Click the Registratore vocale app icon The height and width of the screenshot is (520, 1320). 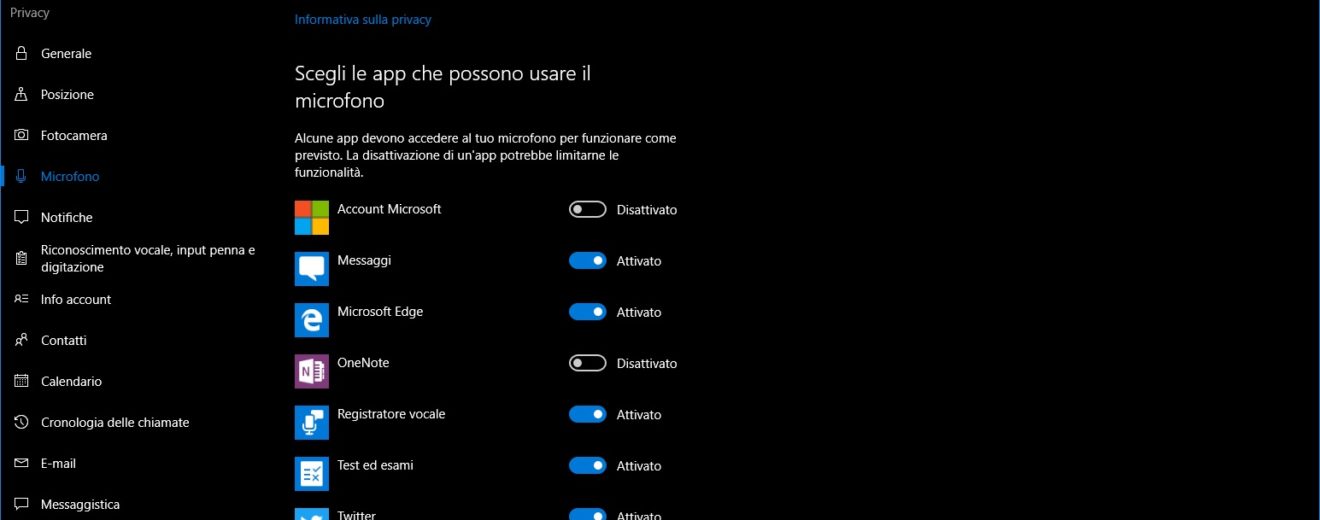click(x=312, y=422)
